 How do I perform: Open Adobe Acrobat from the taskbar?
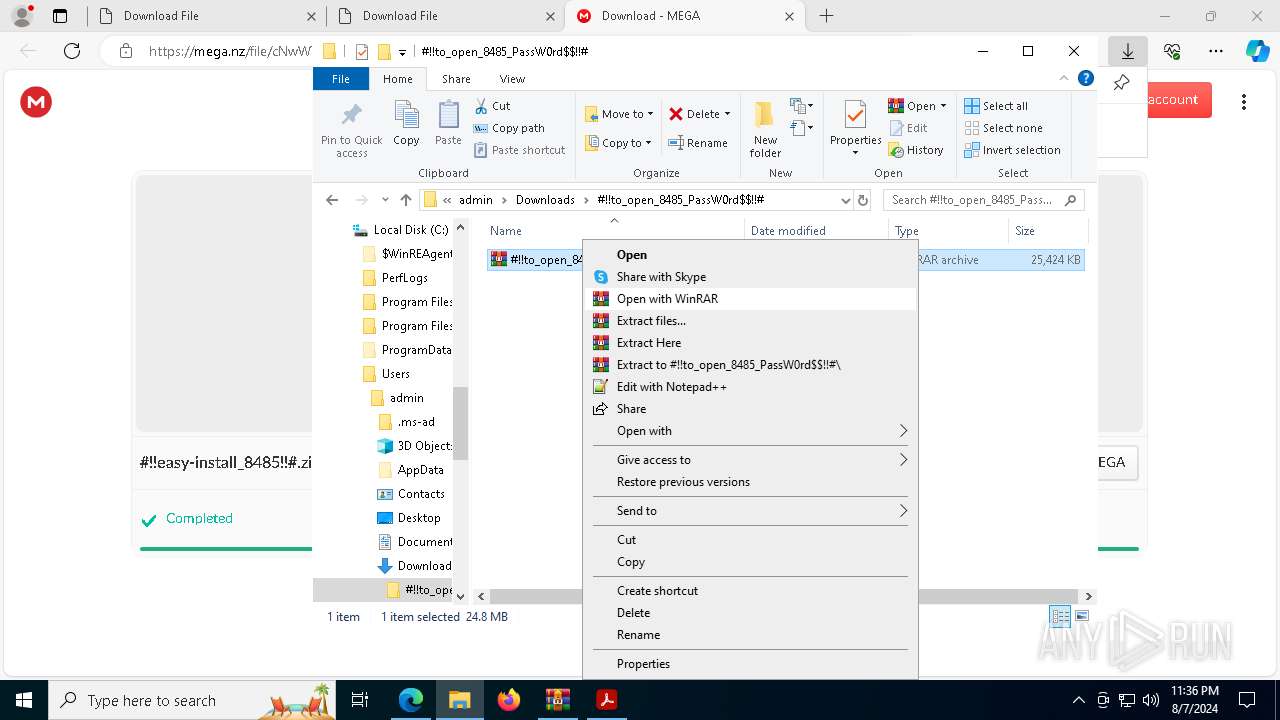pos(606,700)
